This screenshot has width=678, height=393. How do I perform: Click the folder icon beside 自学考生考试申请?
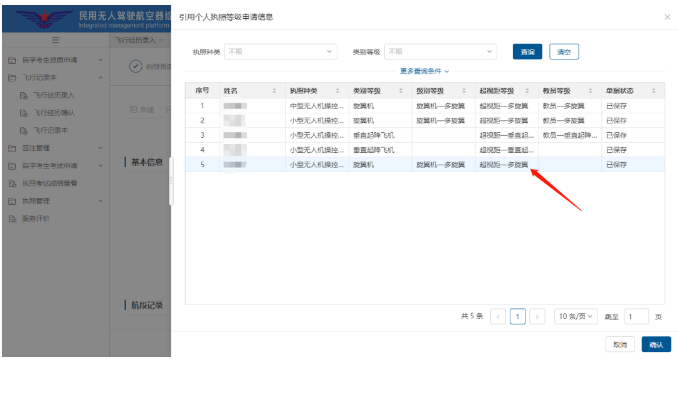[12, 166]
